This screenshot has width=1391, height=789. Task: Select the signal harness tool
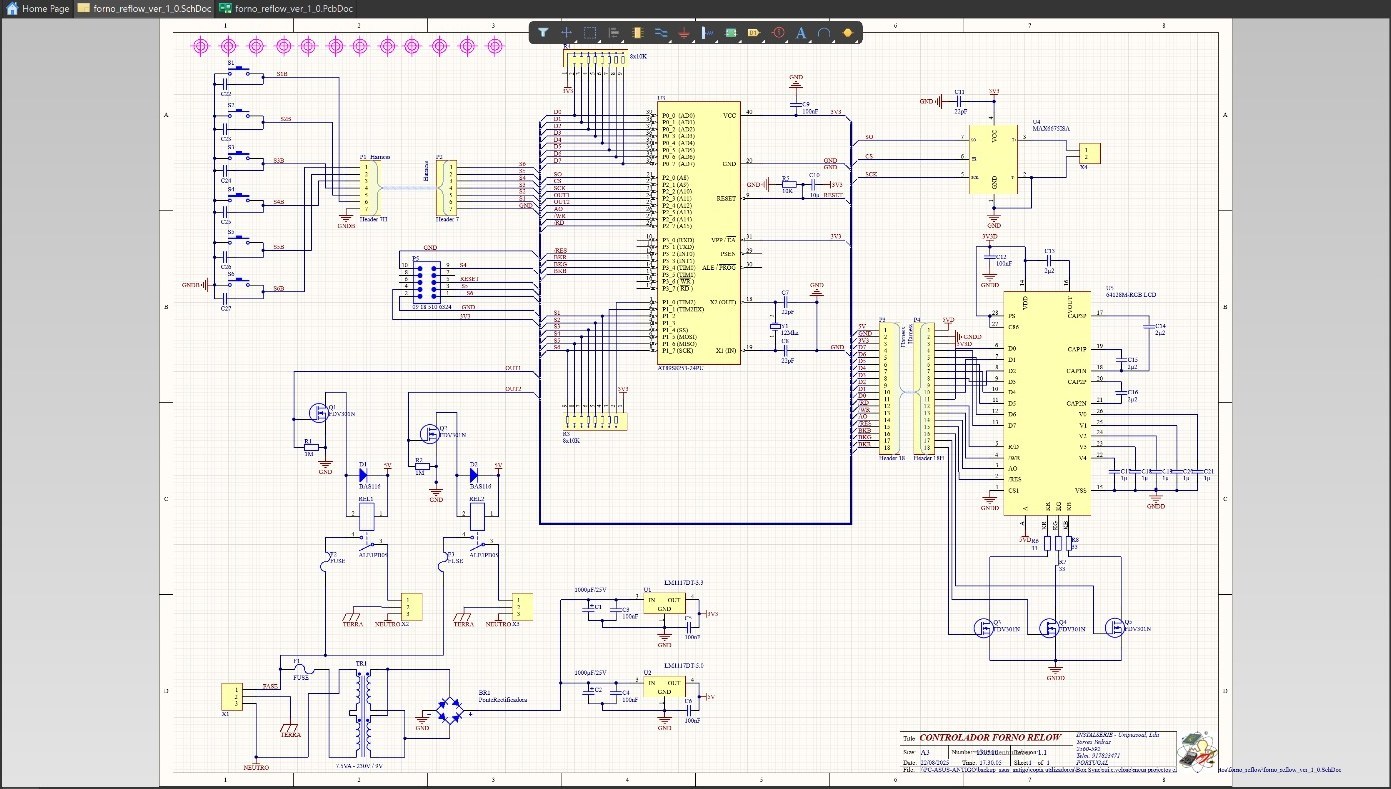tap(708, 33)
